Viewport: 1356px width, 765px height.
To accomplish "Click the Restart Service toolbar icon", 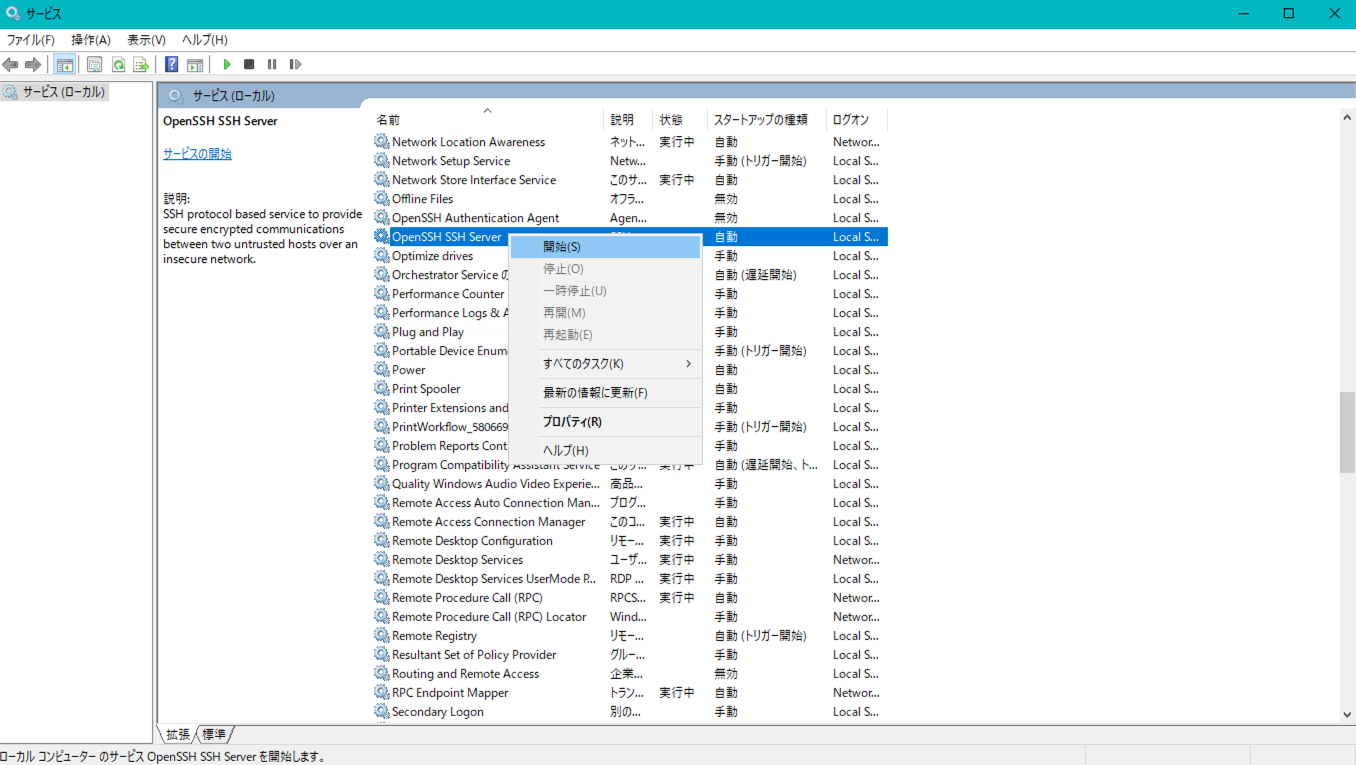I will [295, 65].
